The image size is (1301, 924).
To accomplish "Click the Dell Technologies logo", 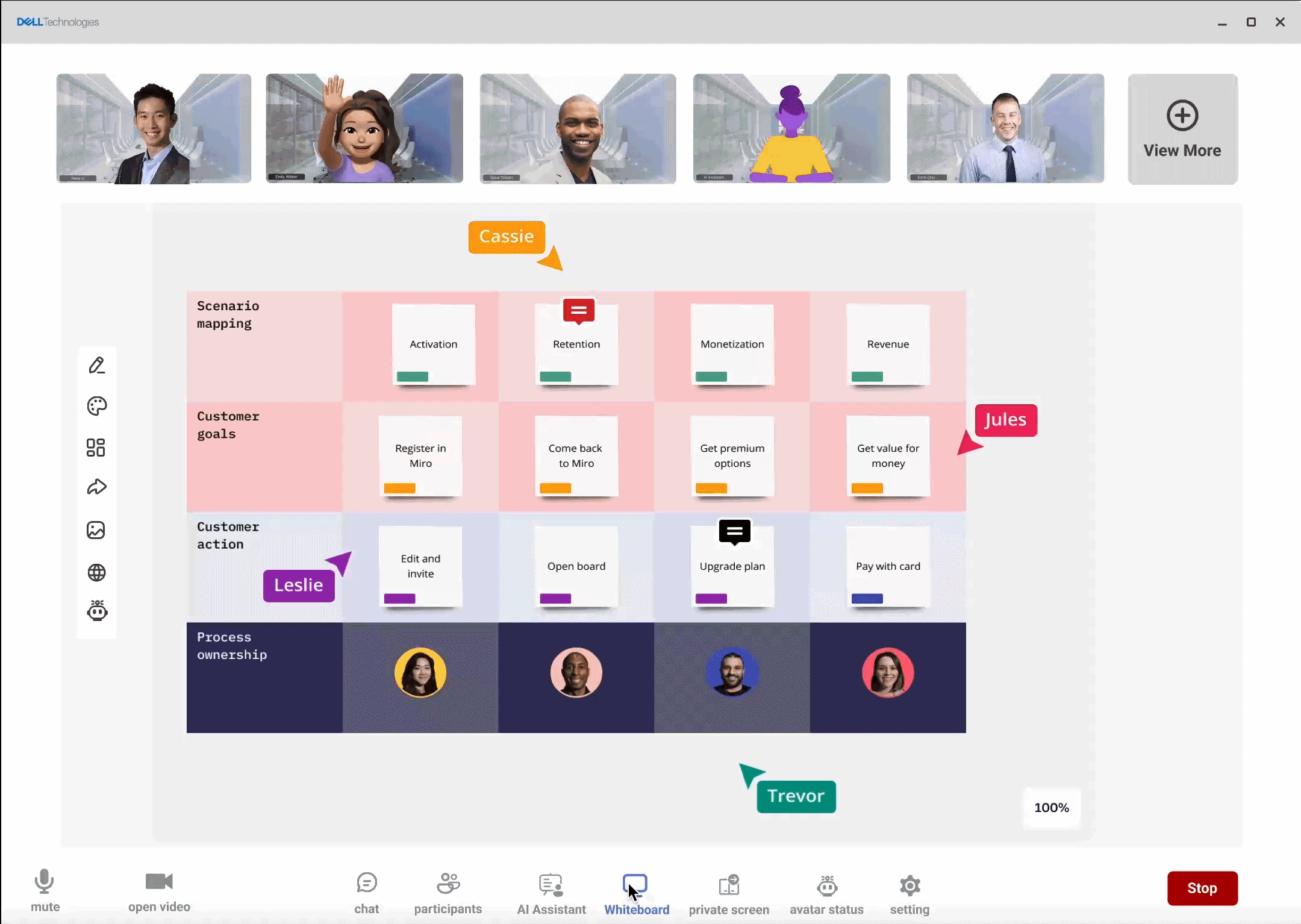I will [58, 22].
